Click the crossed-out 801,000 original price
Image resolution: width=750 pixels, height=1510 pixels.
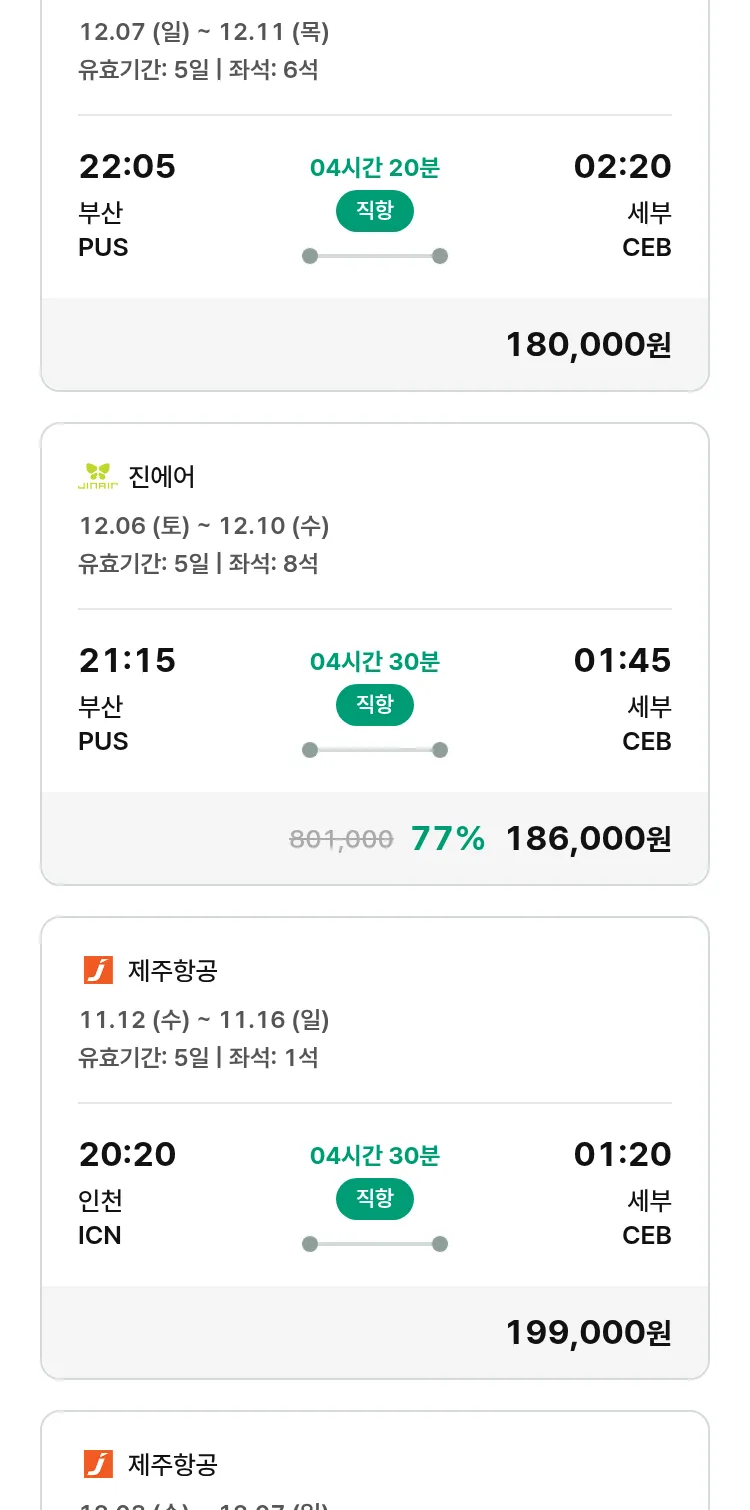pos(341,839)
